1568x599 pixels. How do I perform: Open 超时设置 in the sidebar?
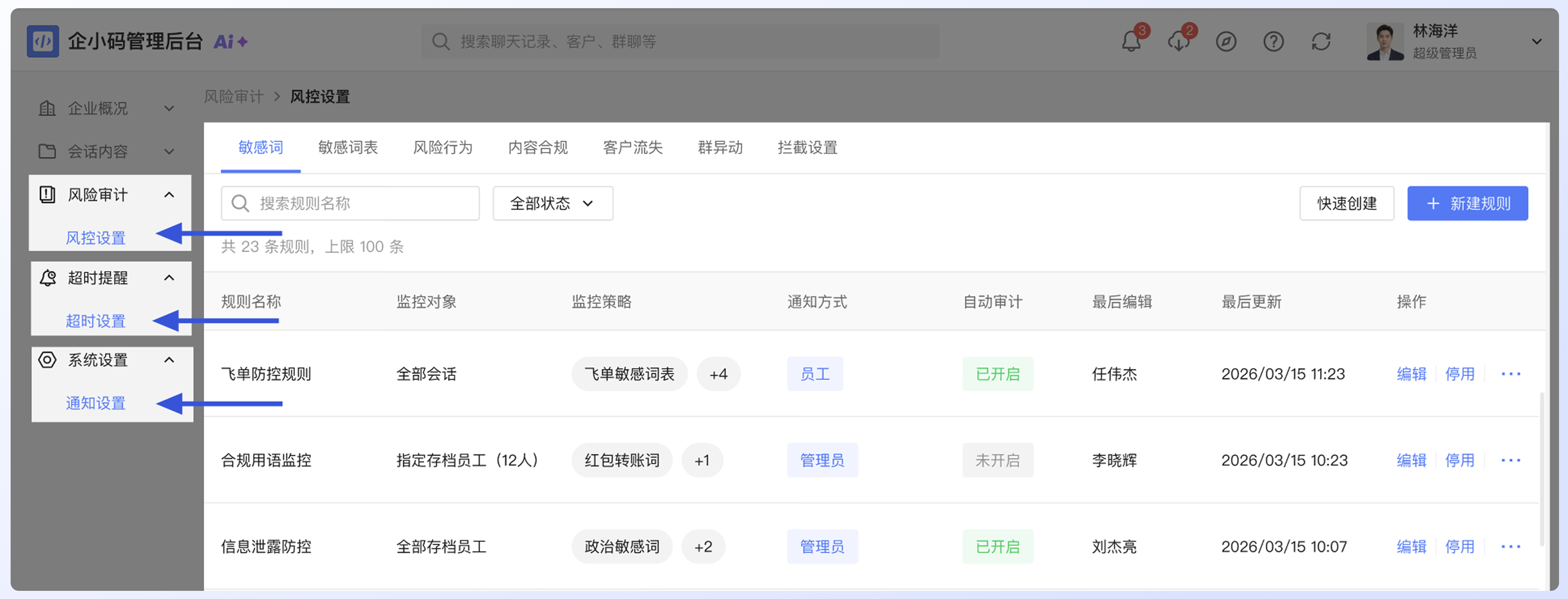[96, 320]
